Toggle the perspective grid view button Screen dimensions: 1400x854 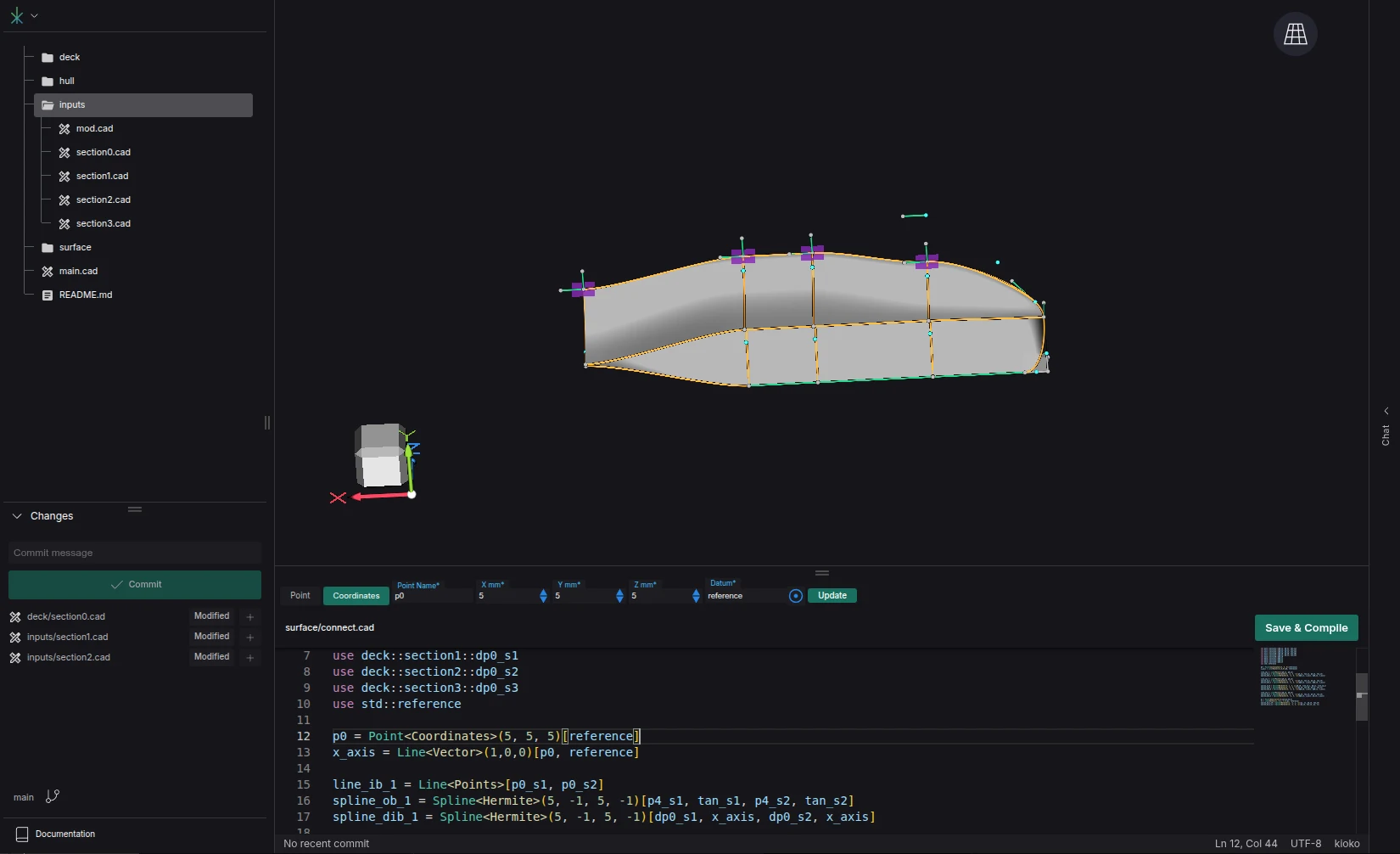1295,34
